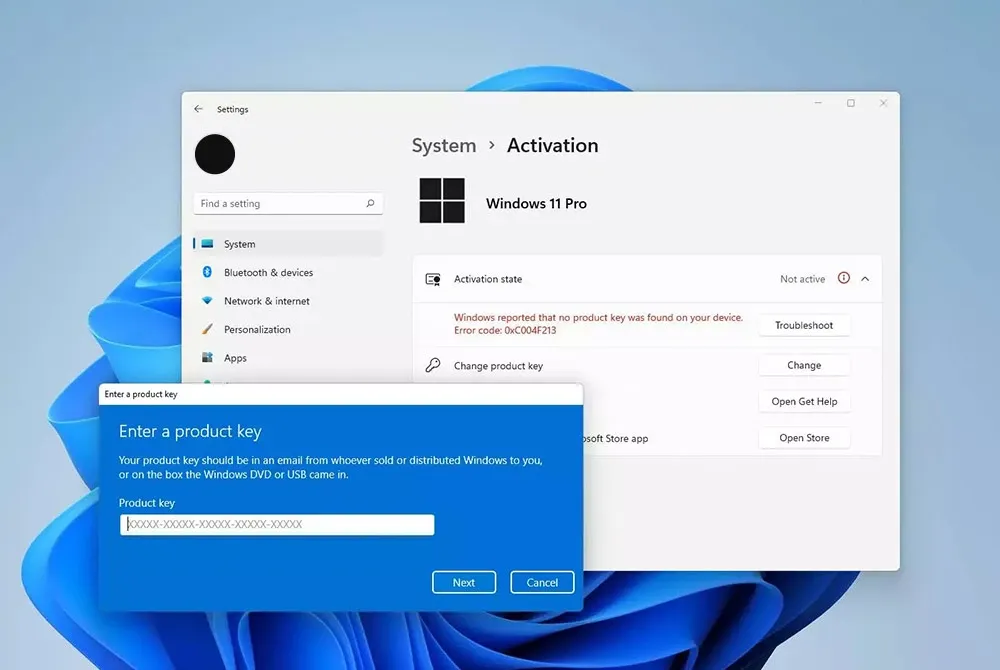Focus the Find a setting search box
This screenshot has width=1000, height=670.
(288, 203)
